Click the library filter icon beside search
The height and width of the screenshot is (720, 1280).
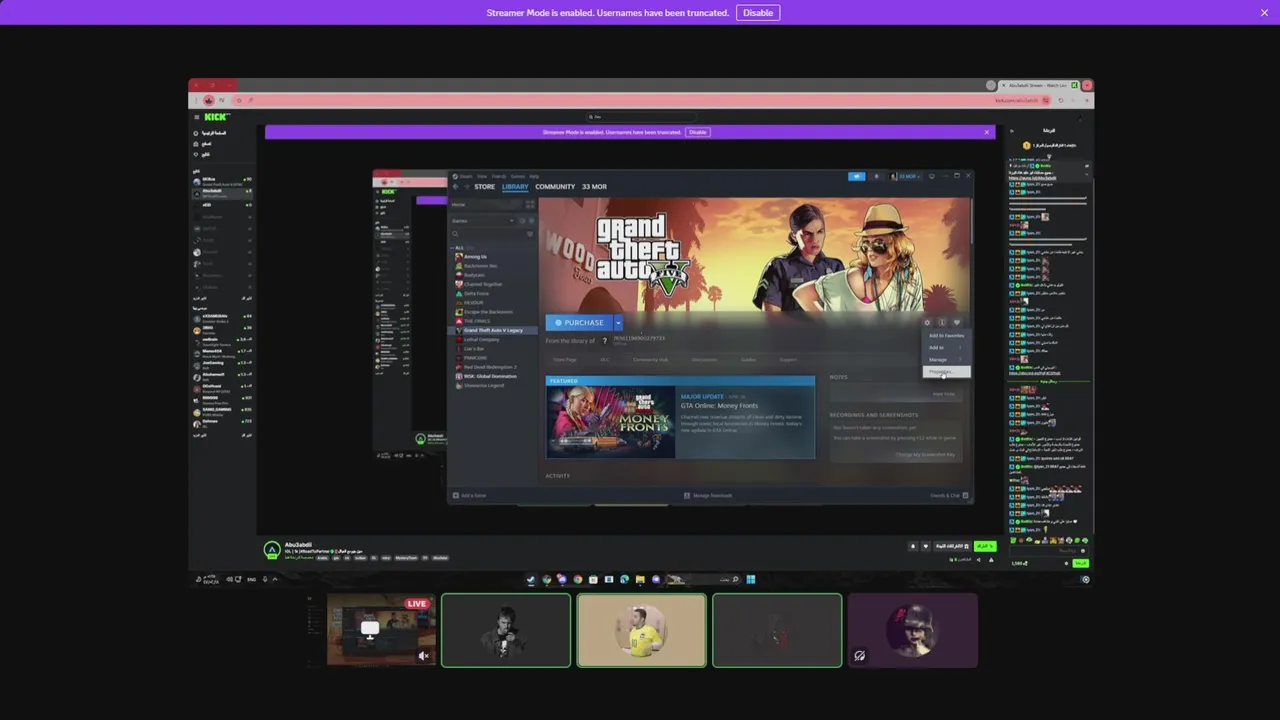coord(530,234)
